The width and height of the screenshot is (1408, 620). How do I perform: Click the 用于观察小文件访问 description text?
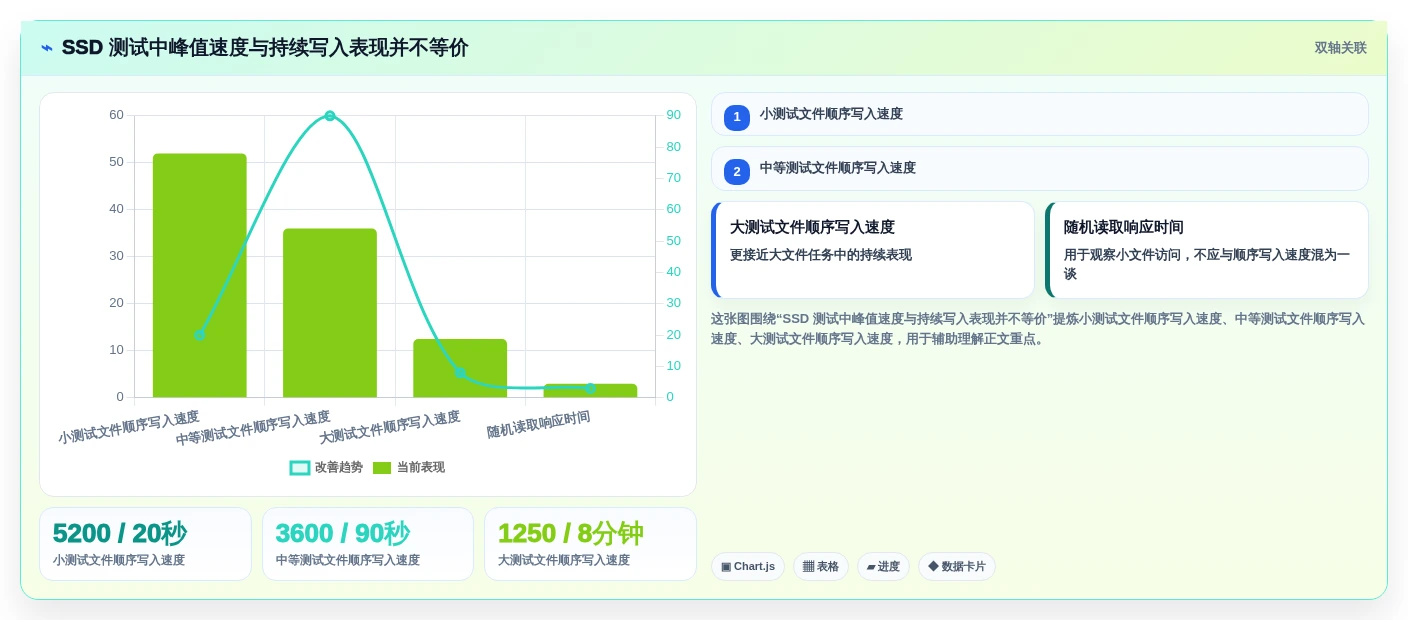(x=1207, y=264)
